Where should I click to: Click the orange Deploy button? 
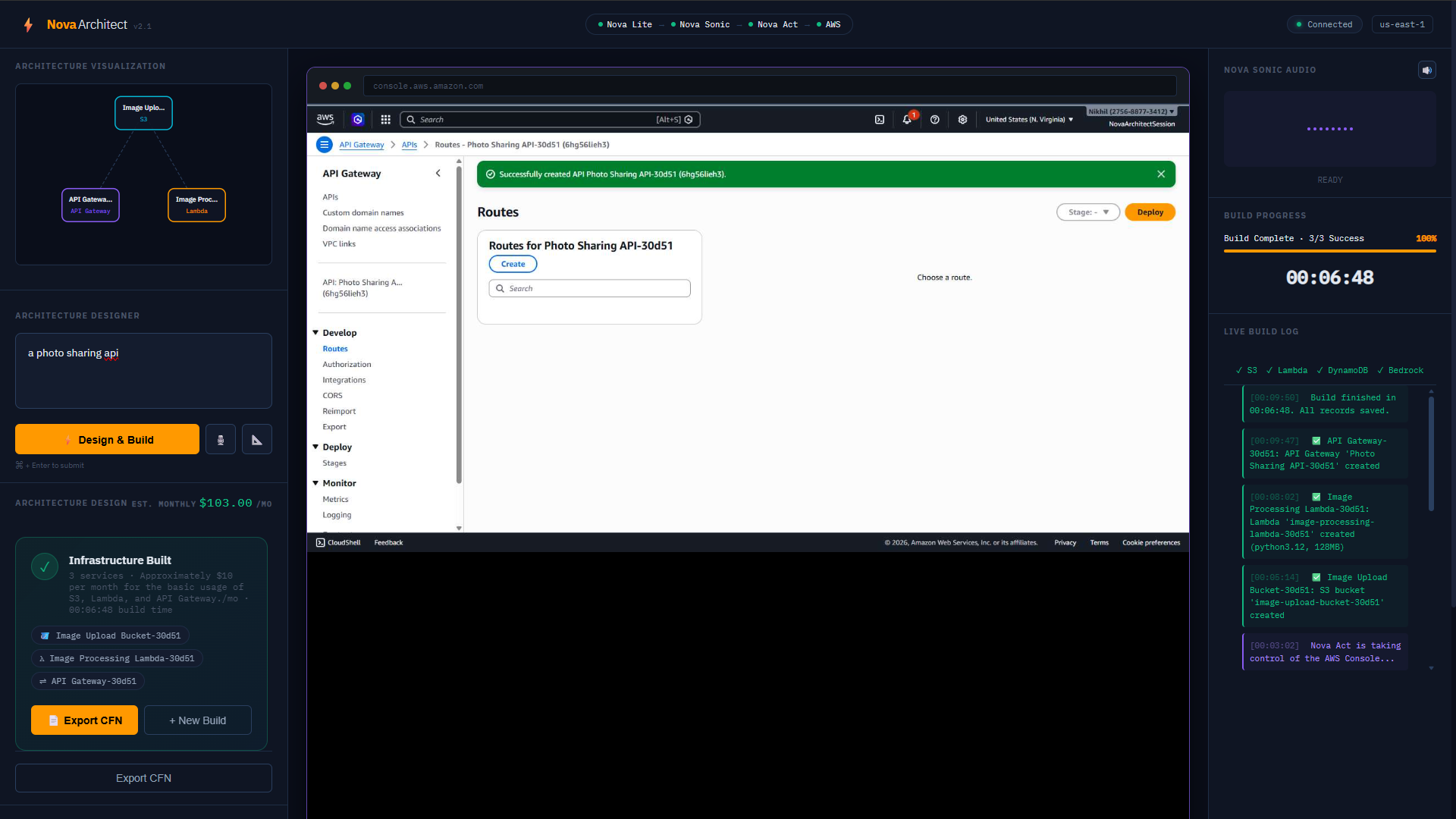pyautogui.click(x=1150, y=212)
